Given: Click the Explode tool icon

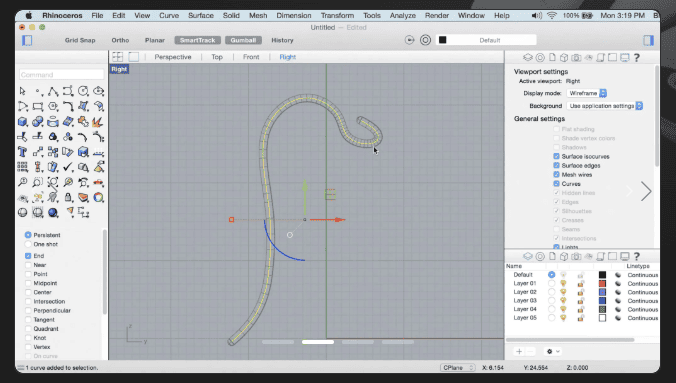Looking at the screenshot, I should 98,122.
